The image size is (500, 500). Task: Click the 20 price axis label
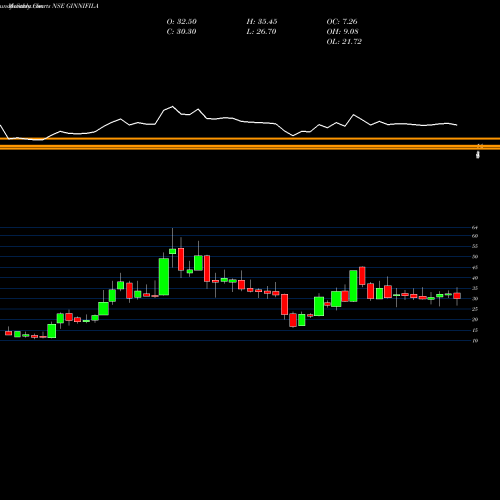click(475, 320)
